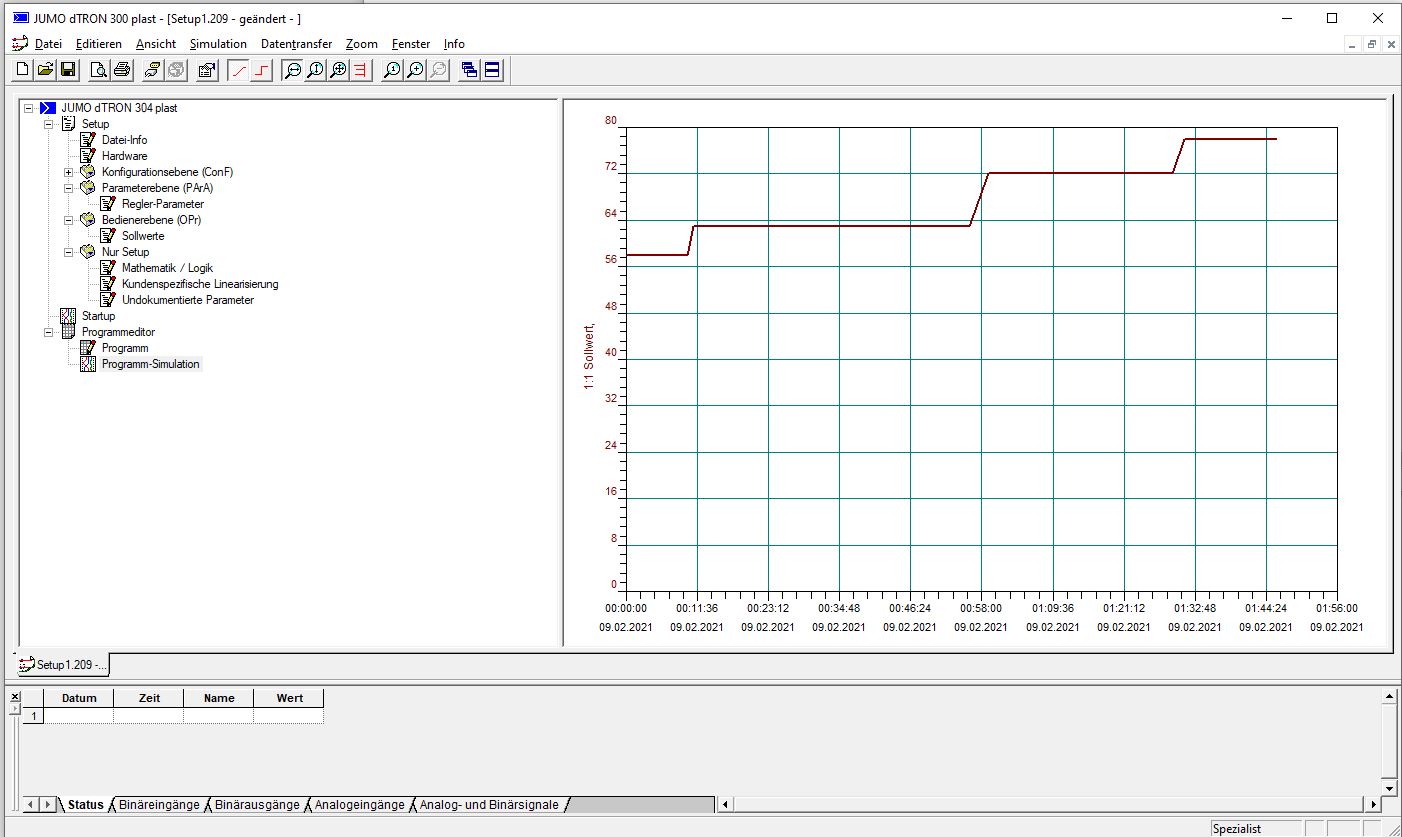Screen dimensions: 1402x837
Task: Select the ramp curve display icon
Action: pos(238,70)
